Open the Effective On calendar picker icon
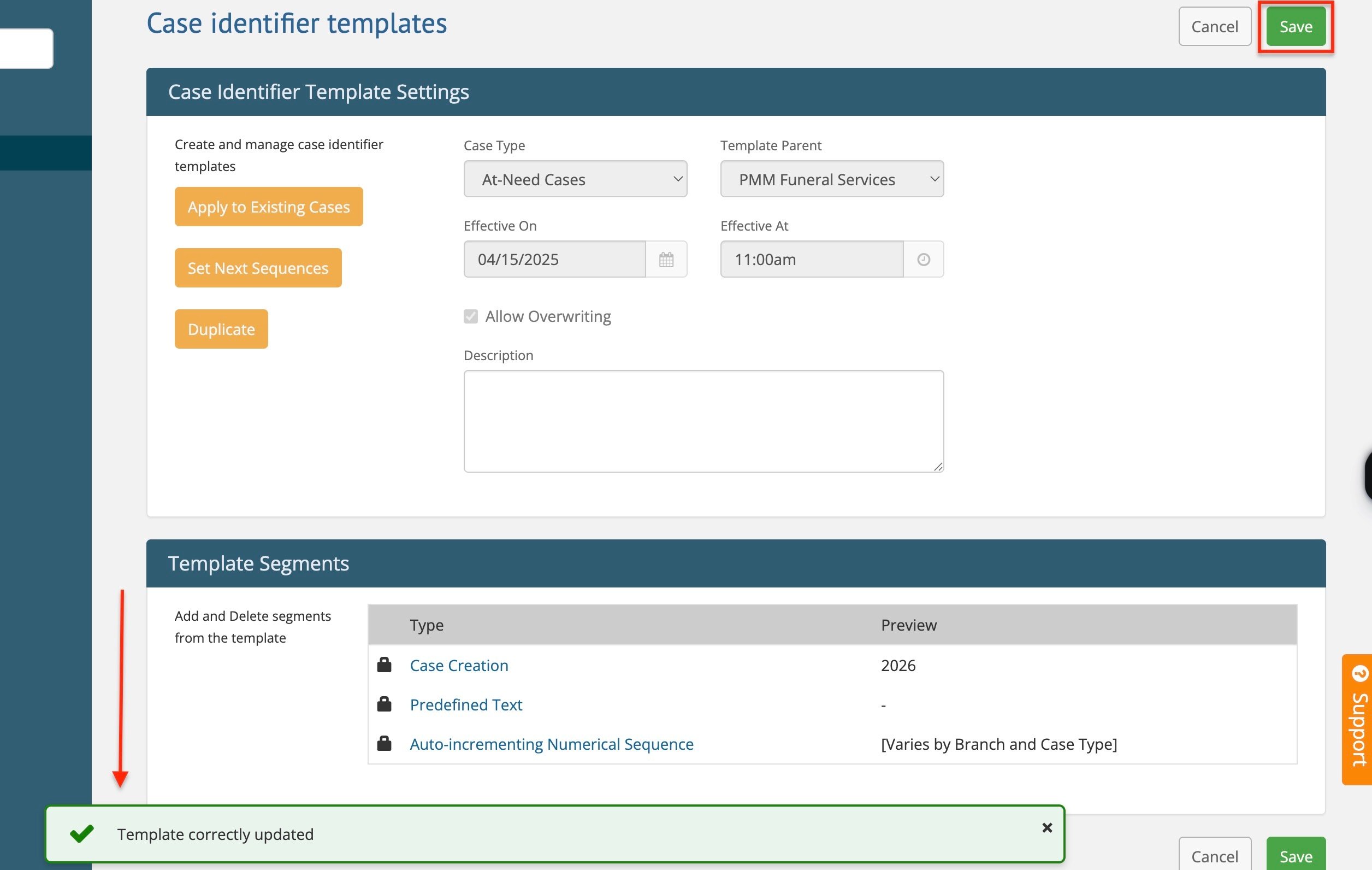1372x870 pixels. pyautogui.click(x=665, y=260)
